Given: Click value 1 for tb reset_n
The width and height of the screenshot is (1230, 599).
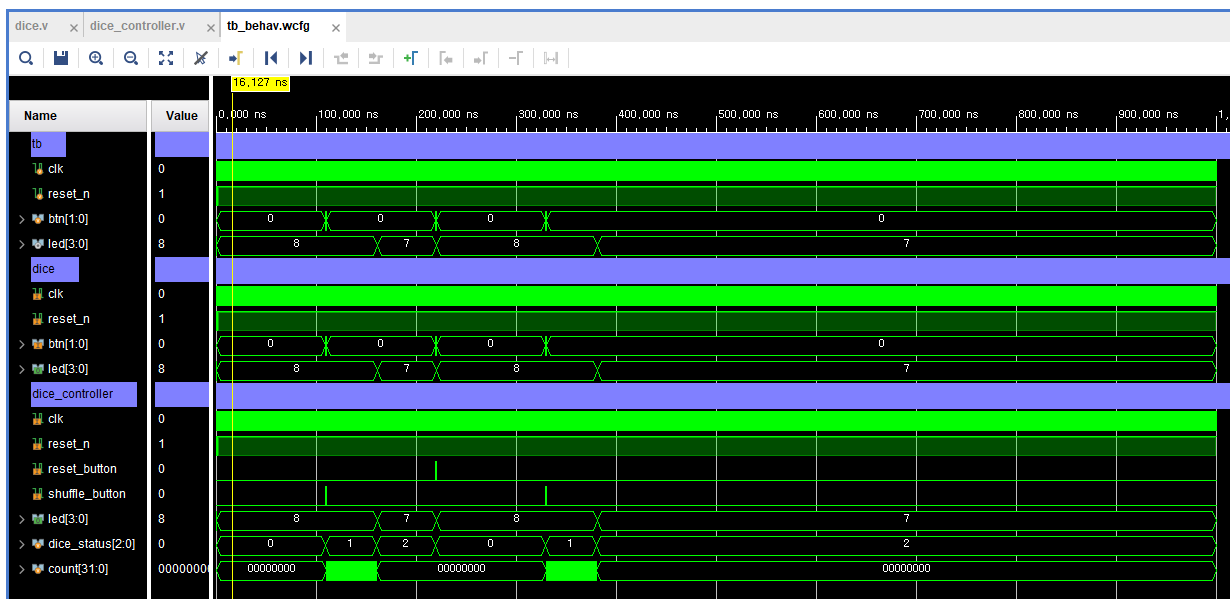Looking at the screenshot, I should [x=162, y=194].
